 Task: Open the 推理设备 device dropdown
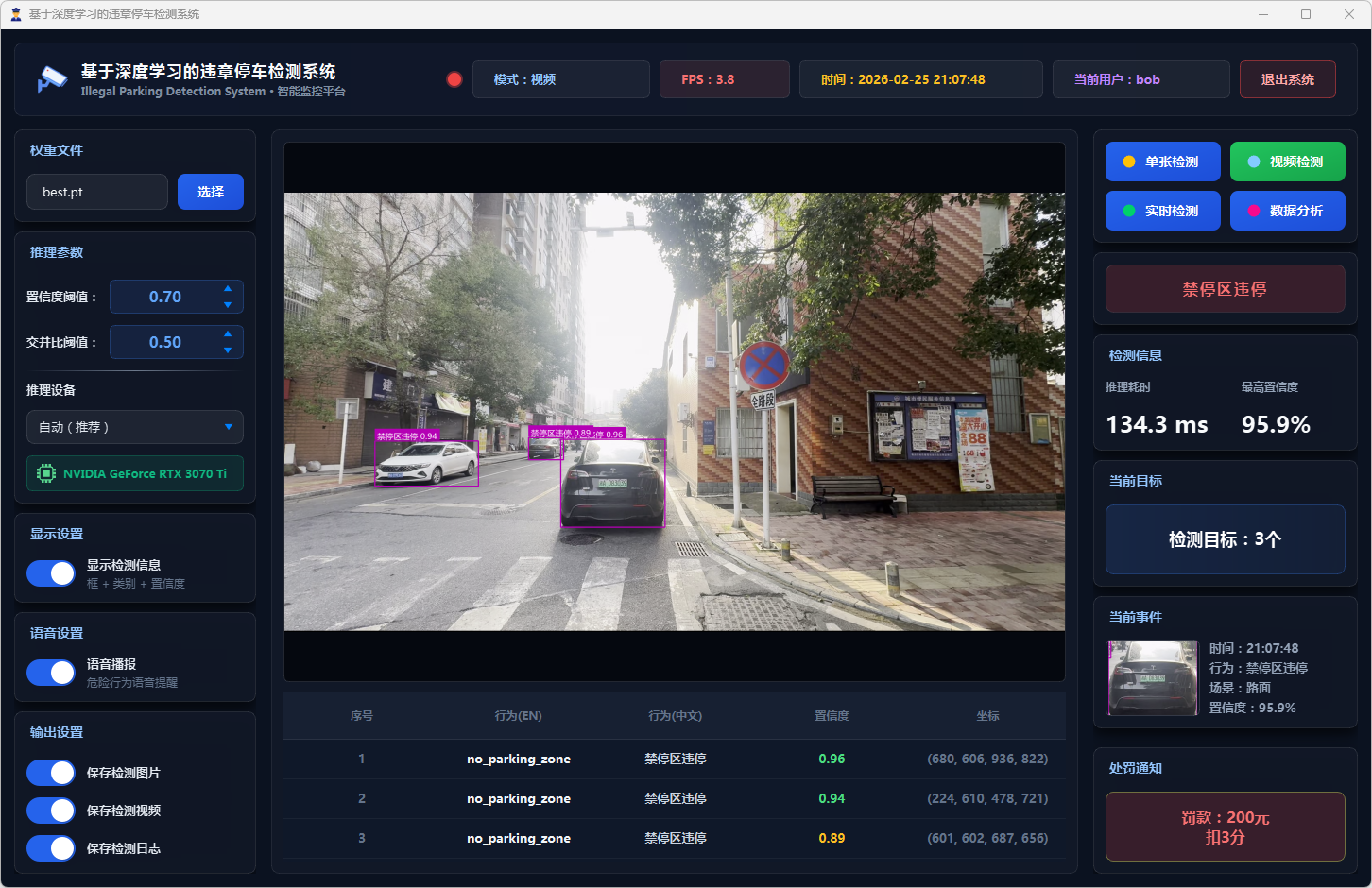(135, 427)
